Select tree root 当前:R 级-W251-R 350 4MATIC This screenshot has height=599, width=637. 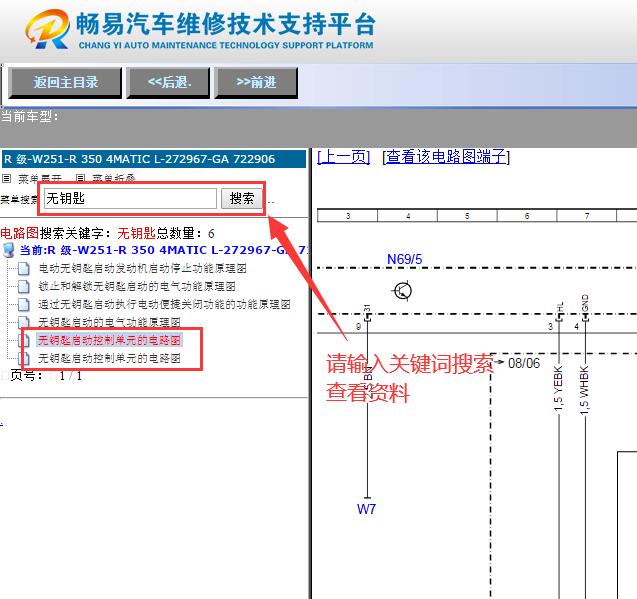(x=162, y=250)
